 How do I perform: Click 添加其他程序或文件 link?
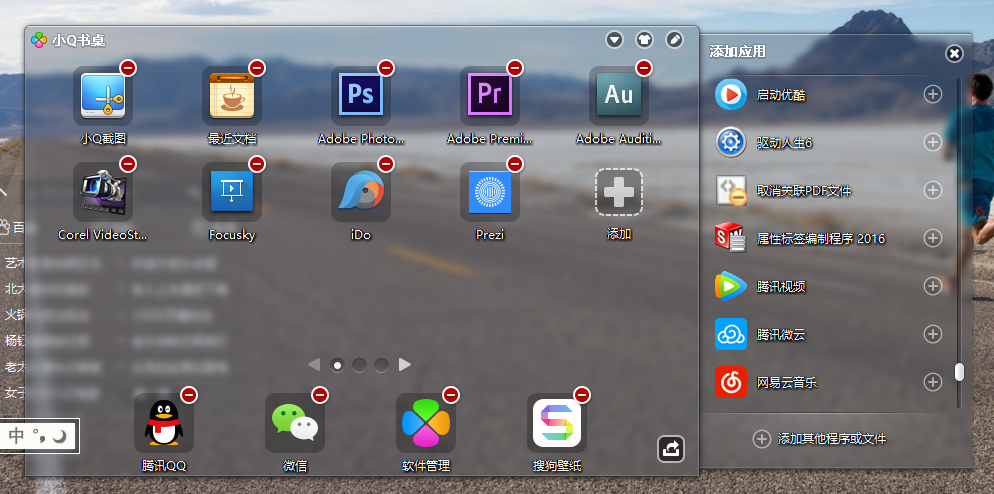coord(820,439)
